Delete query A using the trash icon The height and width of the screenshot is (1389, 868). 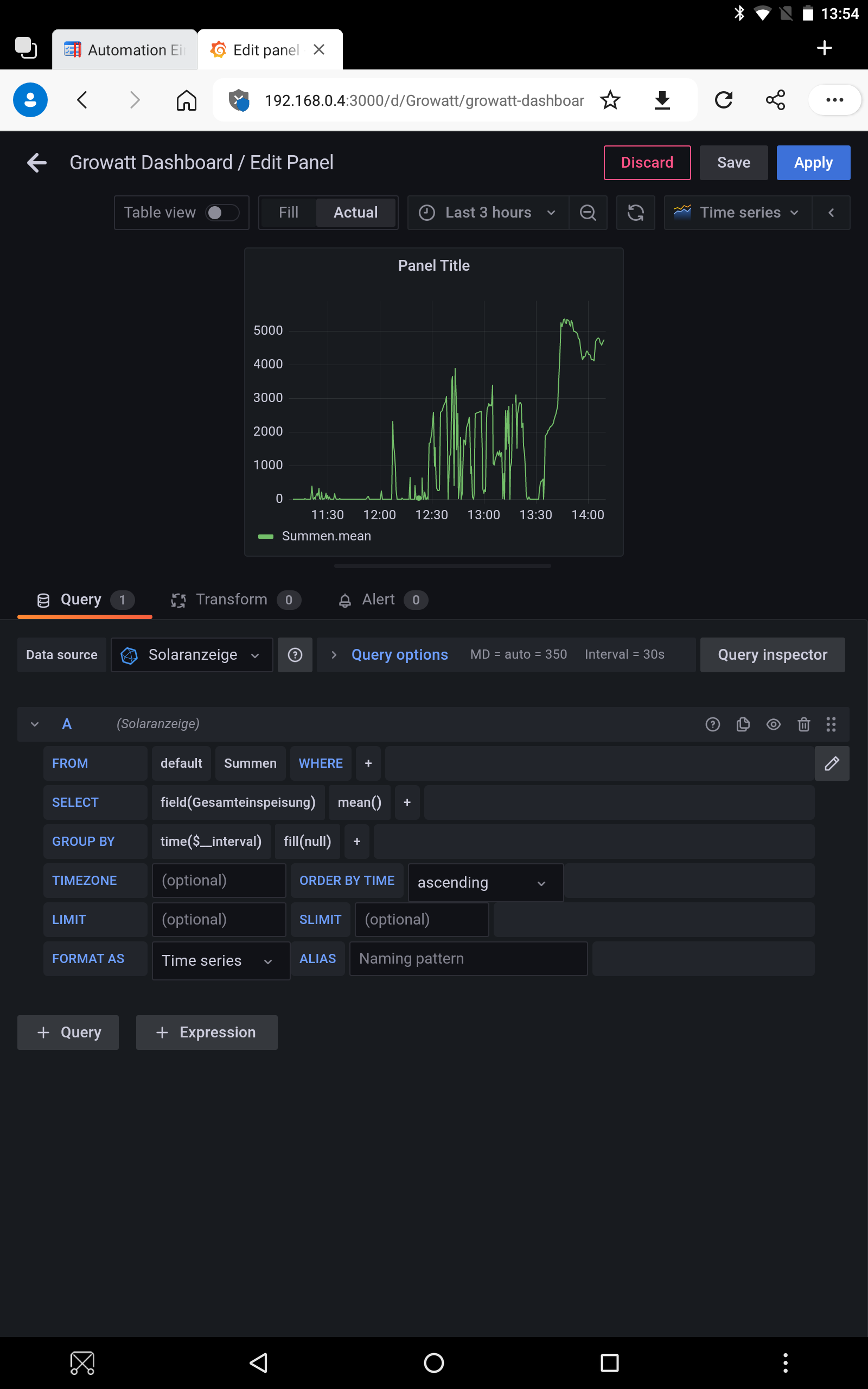[x=803, y=724]
